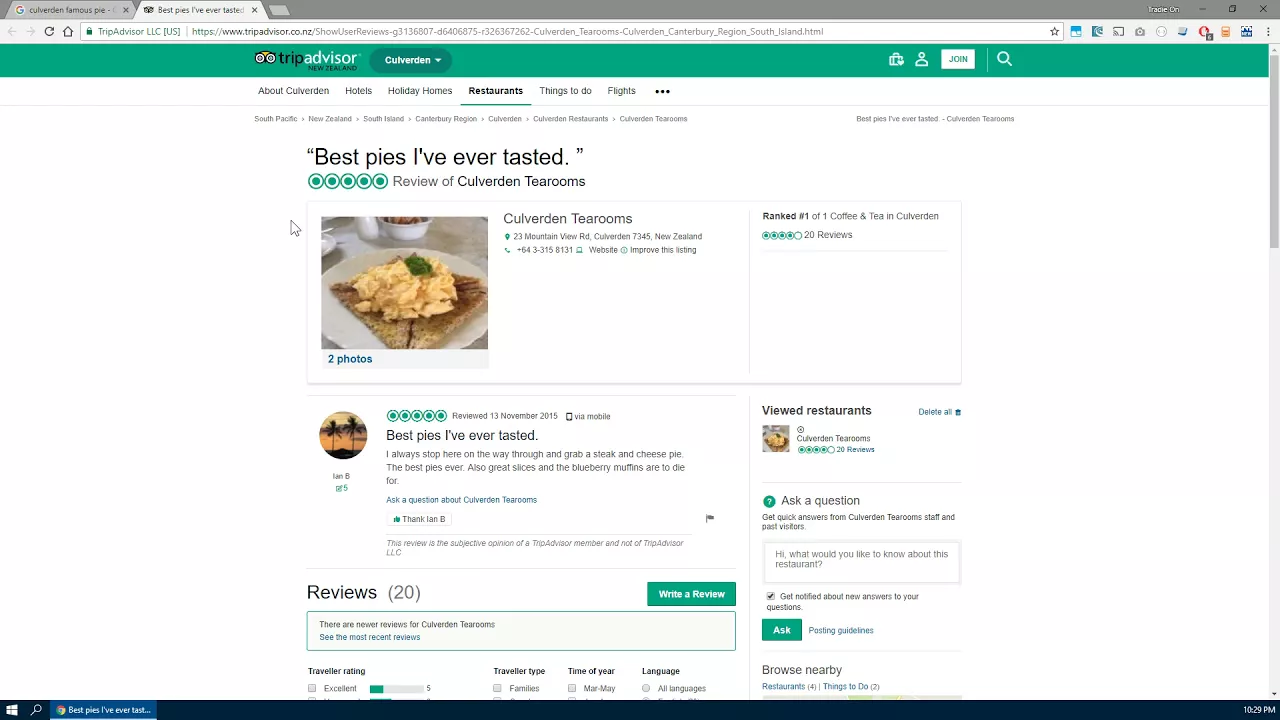Viewport: 1280px width, 720px height.
Task: Open Windows taskbar search icon
Action: point(37,710)
